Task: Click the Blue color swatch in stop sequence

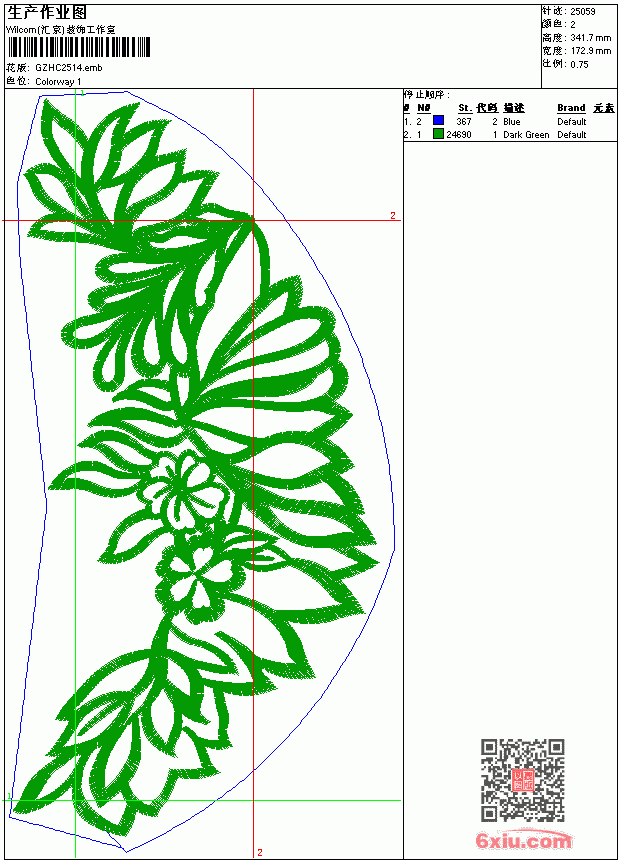Action: [x=438, y=121]
